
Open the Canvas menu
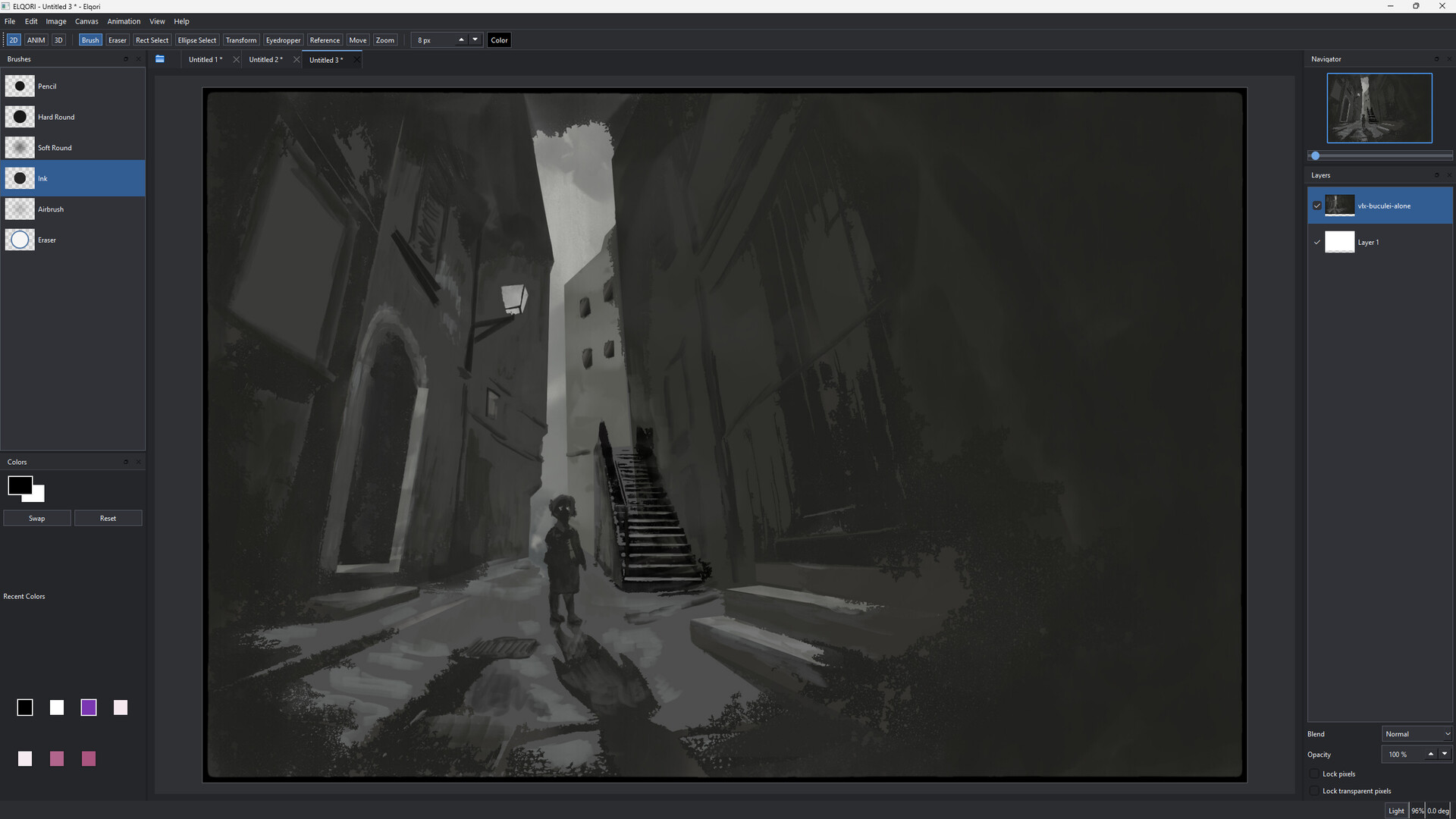[86, 21]
